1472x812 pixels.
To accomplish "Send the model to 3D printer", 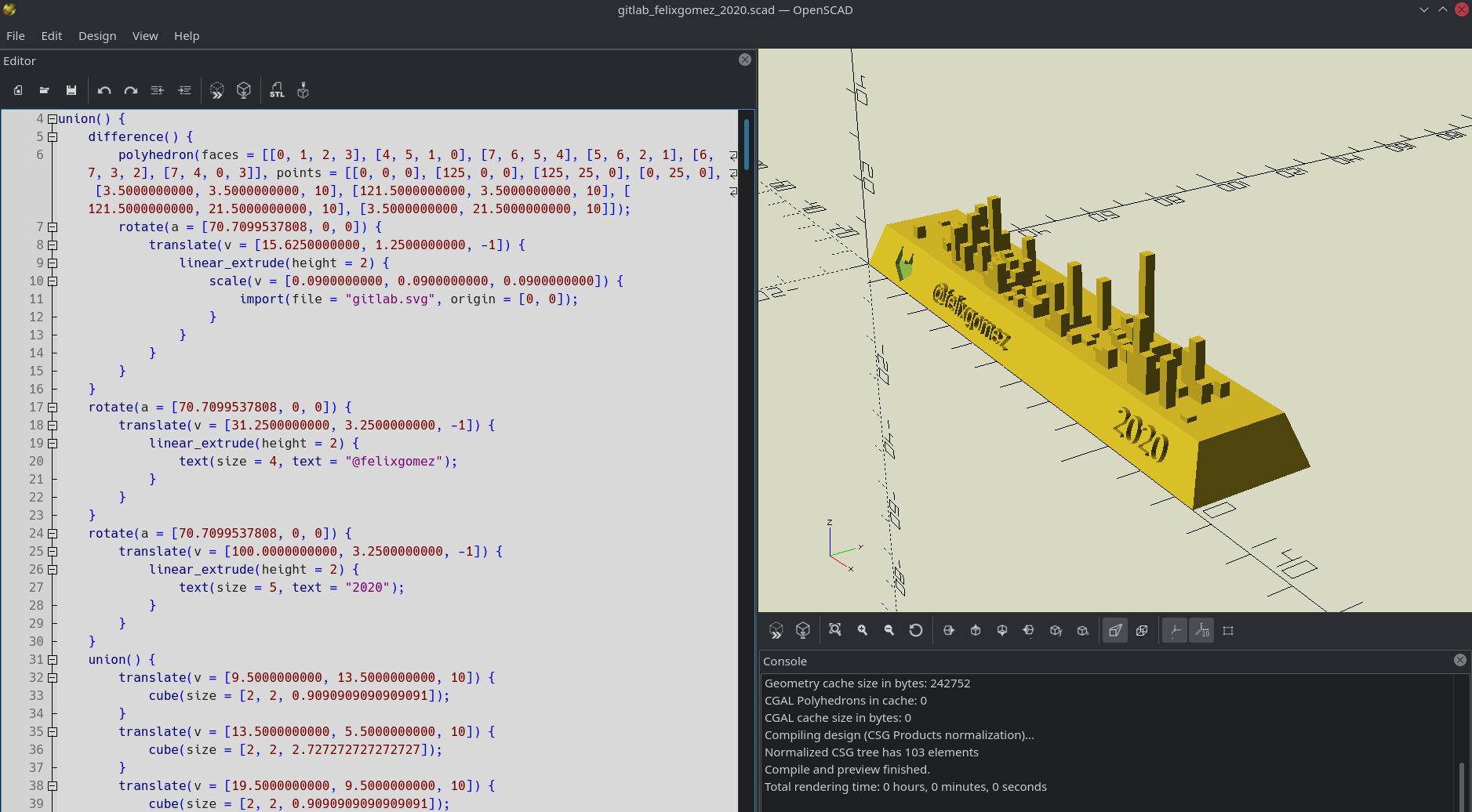I will pos(303,90).
